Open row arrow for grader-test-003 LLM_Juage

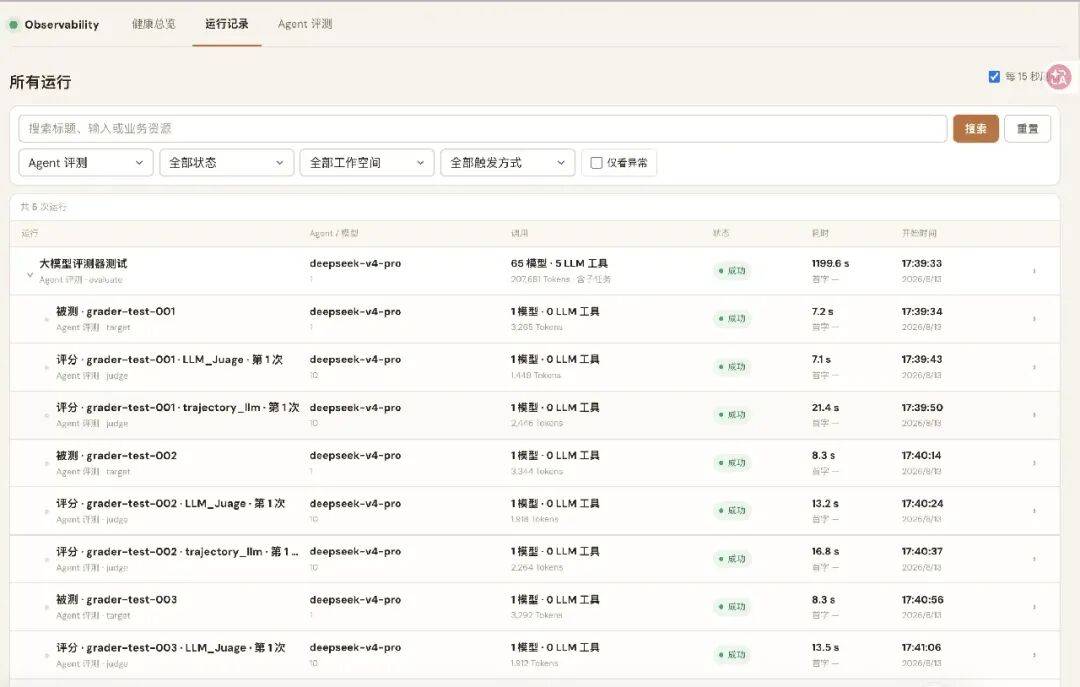coord(1034,655)
